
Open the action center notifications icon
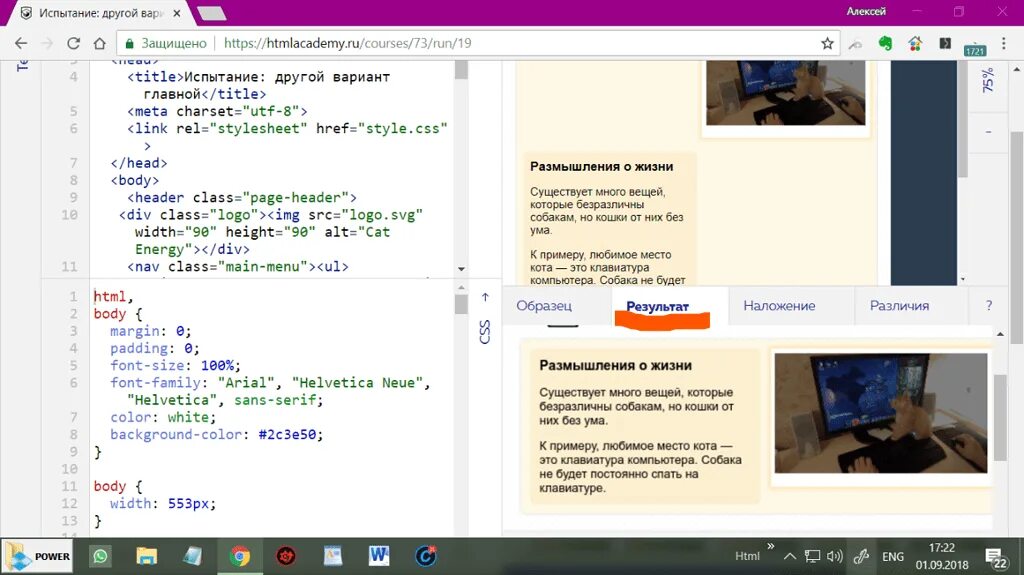point(997,558)
